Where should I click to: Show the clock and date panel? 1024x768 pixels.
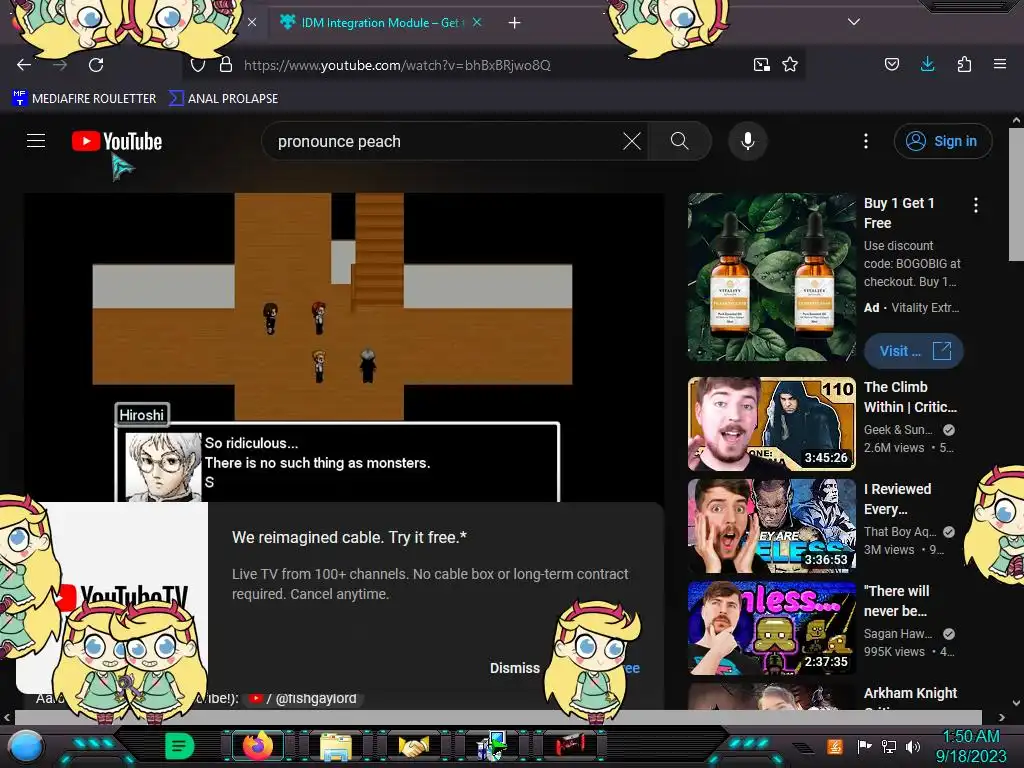point(971,746)
